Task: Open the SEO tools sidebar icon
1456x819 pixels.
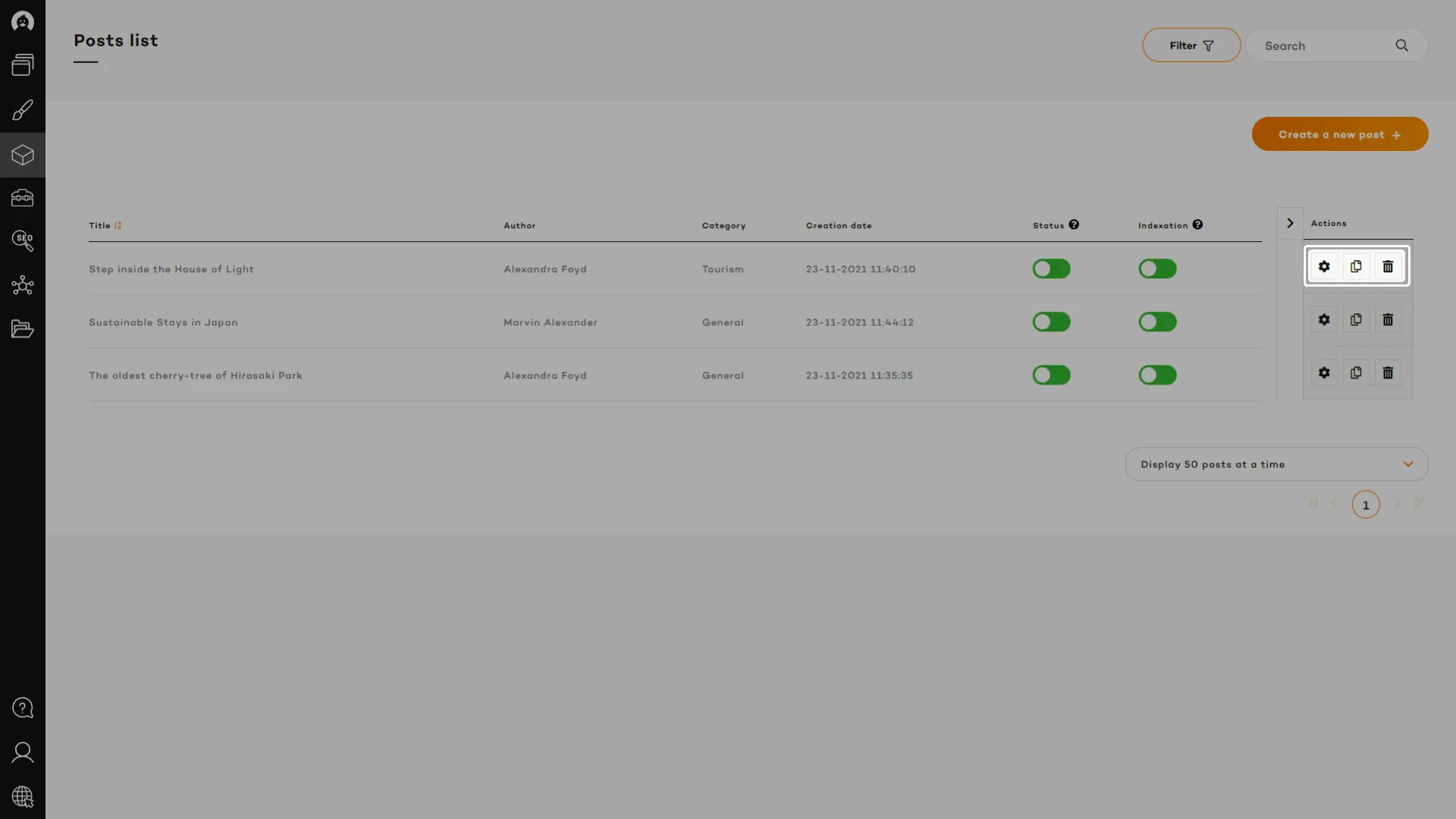Action: [x=23, y=241]
